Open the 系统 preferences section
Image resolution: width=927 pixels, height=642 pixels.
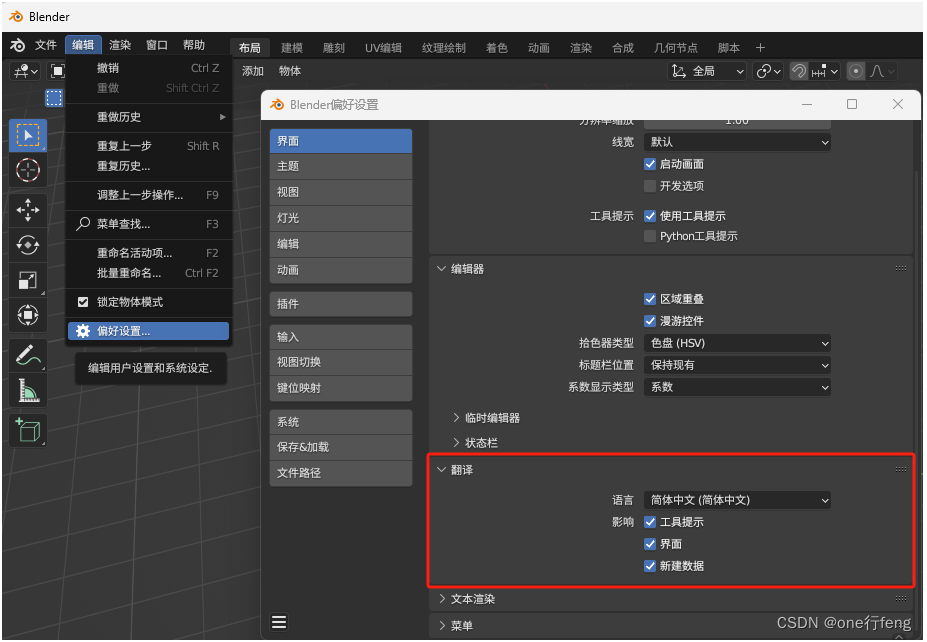[341, 422]
